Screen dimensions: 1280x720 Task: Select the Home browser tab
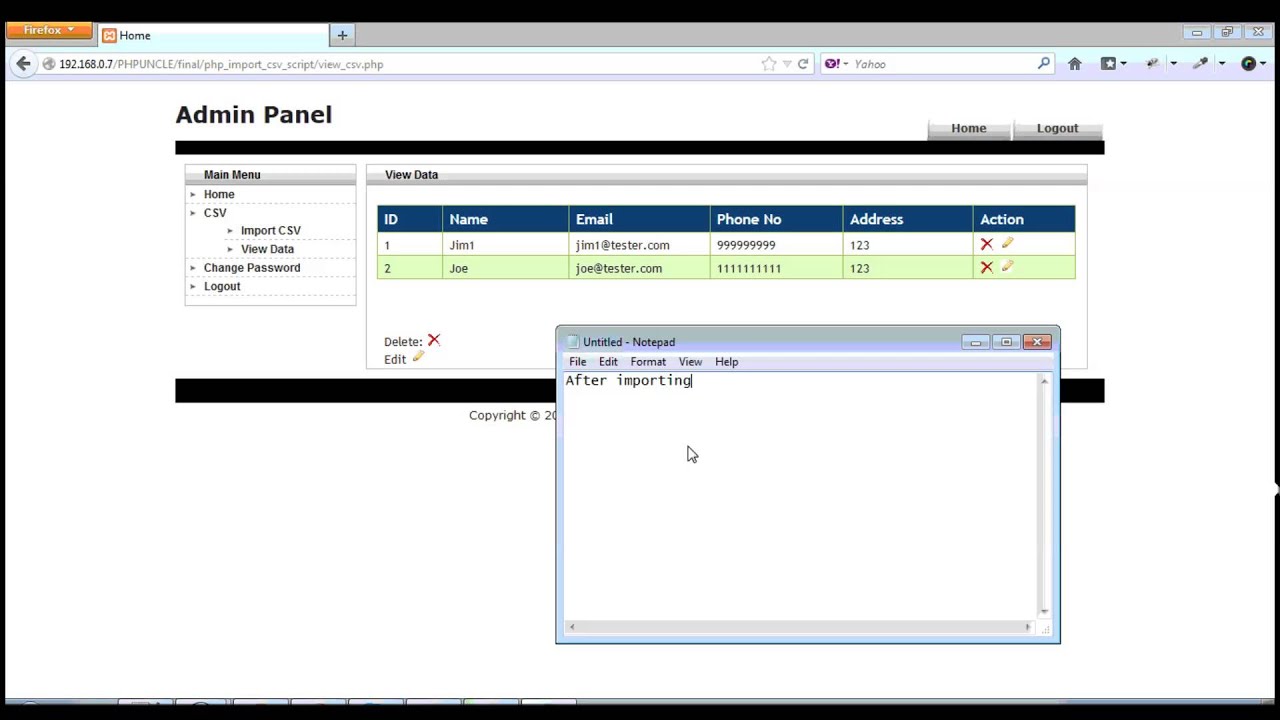(x=214, y=35)
